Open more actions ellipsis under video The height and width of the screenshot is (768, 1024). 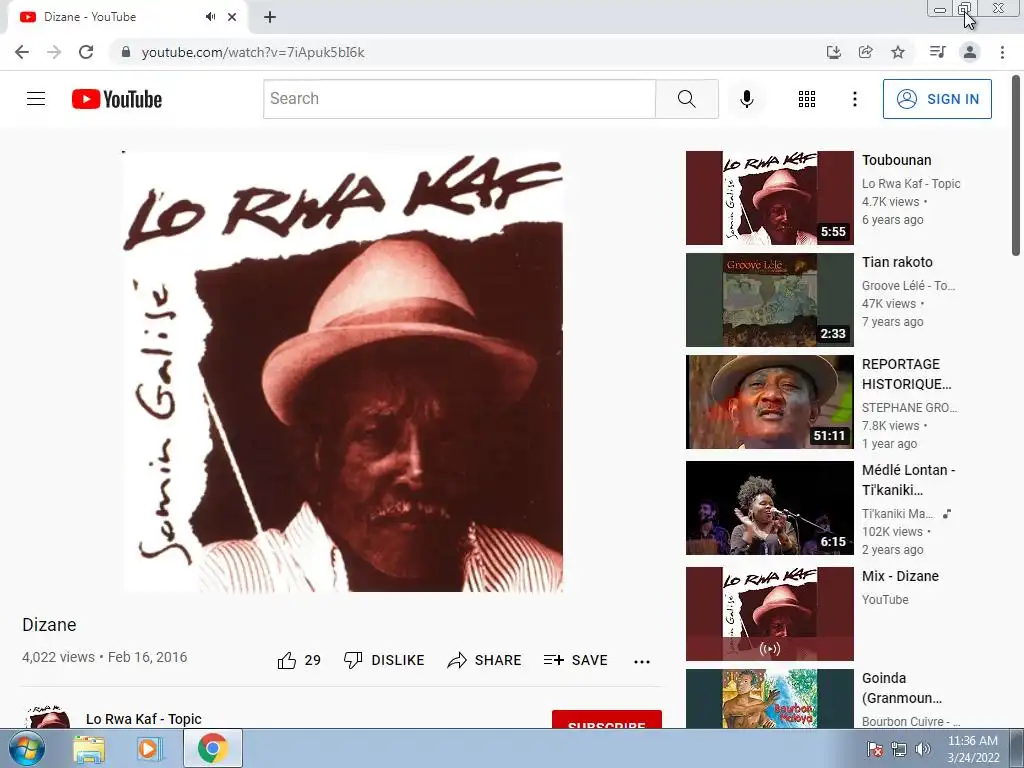coord(642,662)
